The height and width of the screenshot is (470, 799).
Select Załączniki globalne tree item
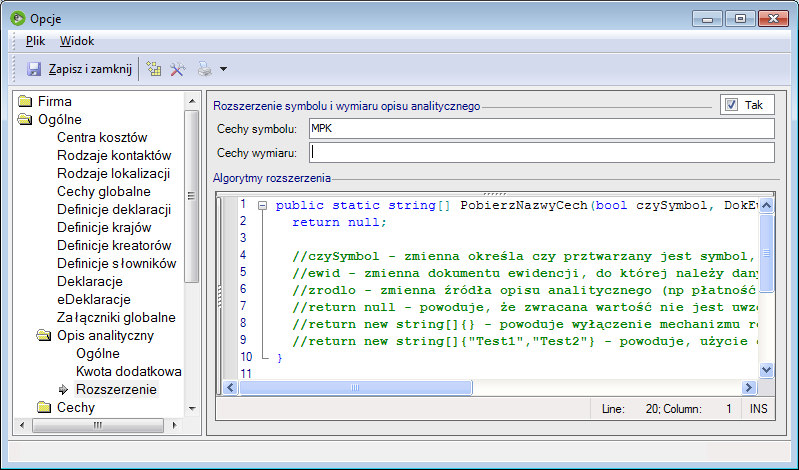point(116,318)
